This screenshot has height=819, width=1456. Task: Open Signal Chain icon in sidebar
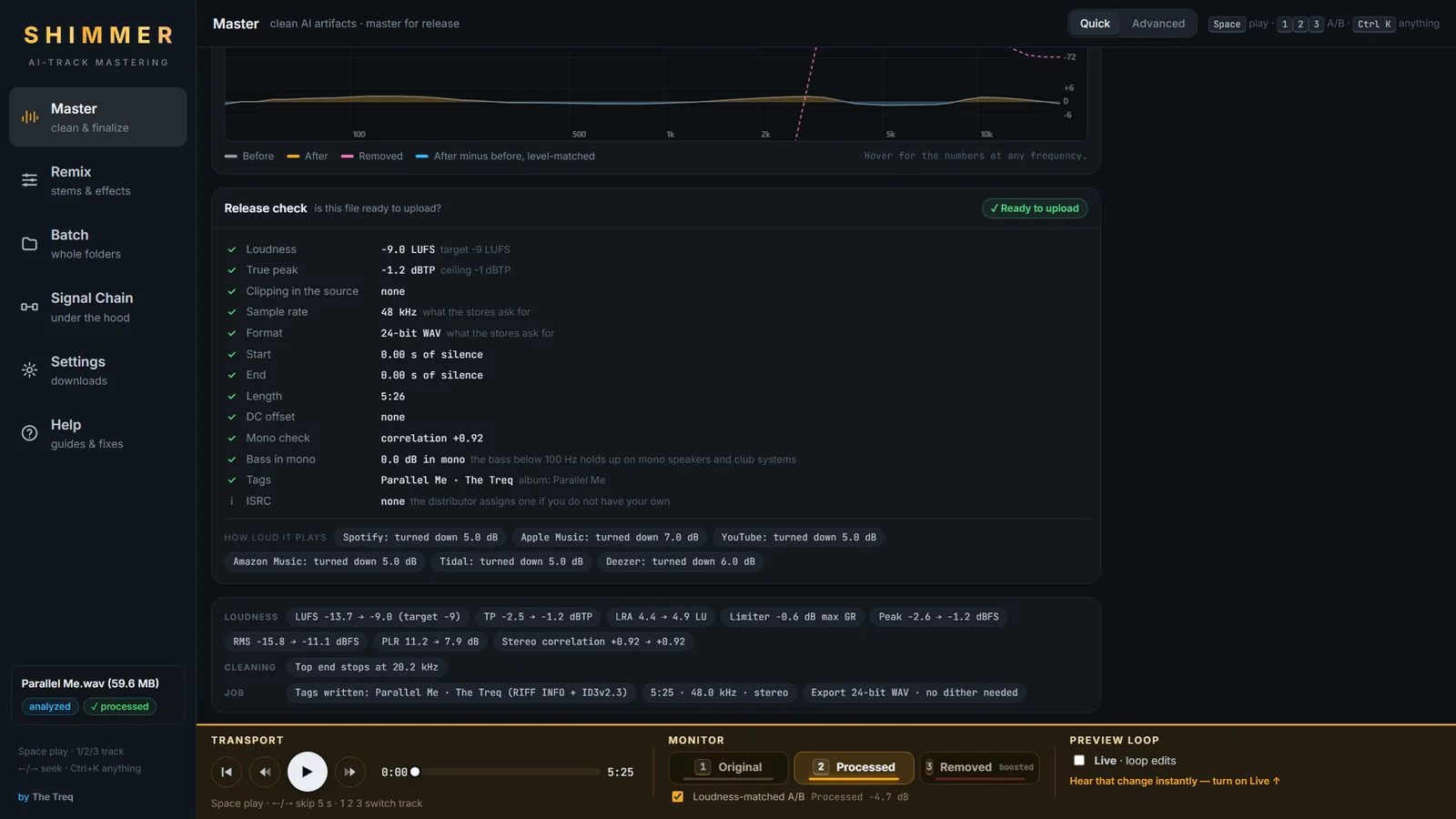pyautogui.click(x=30, y=307)
